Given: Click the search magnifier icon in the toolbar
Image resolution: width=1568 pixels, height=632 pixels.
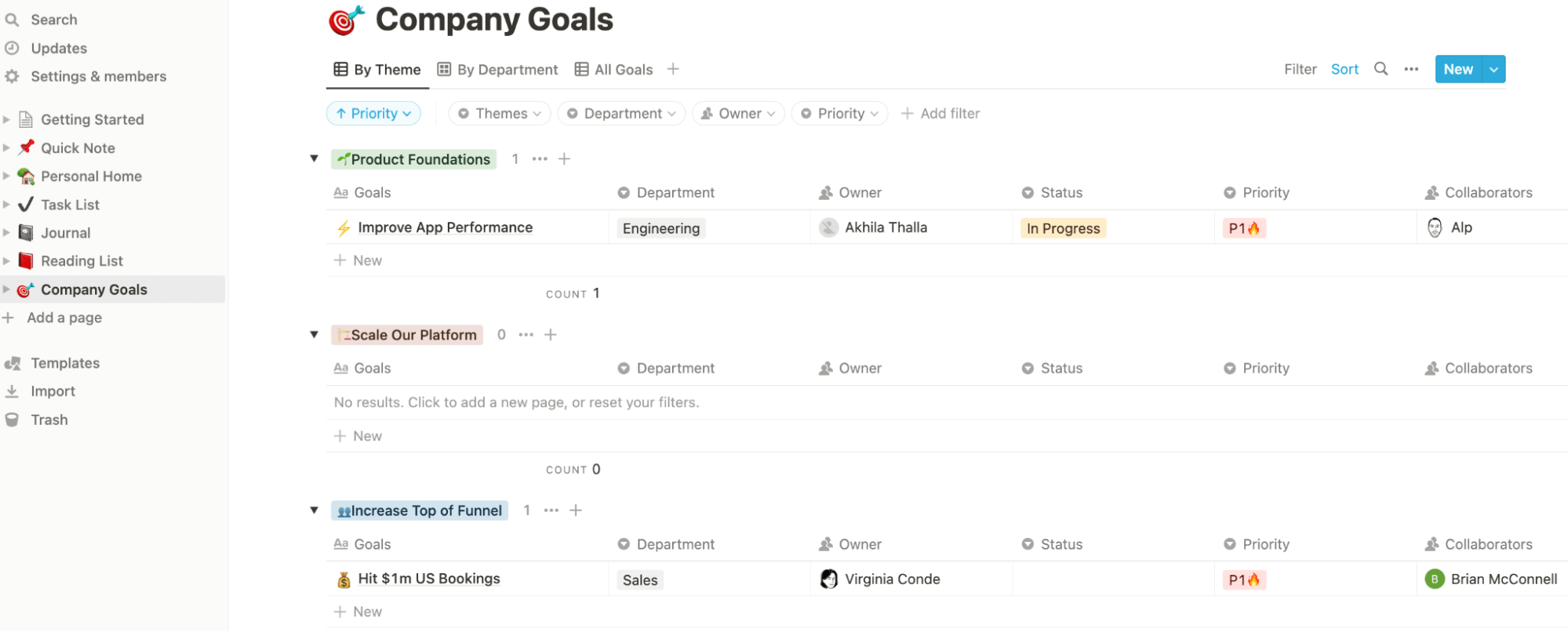Looking at the screenshot, I should [1381, 69].
